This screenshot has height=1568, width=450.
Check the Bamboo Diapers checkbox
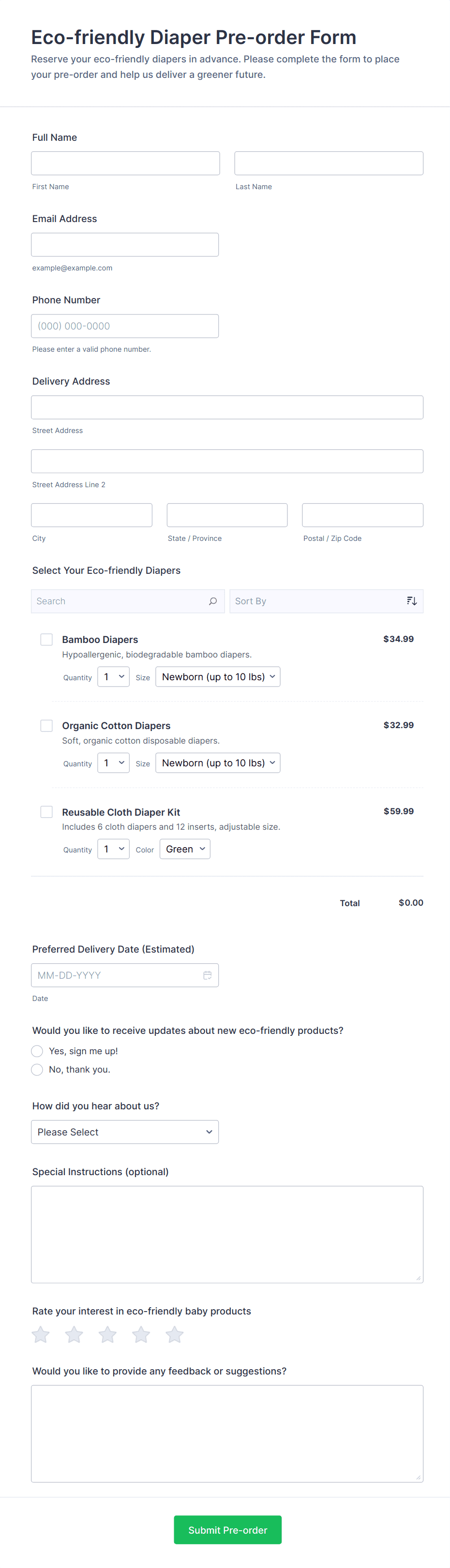pyautogui.click(x=46, y=639)
